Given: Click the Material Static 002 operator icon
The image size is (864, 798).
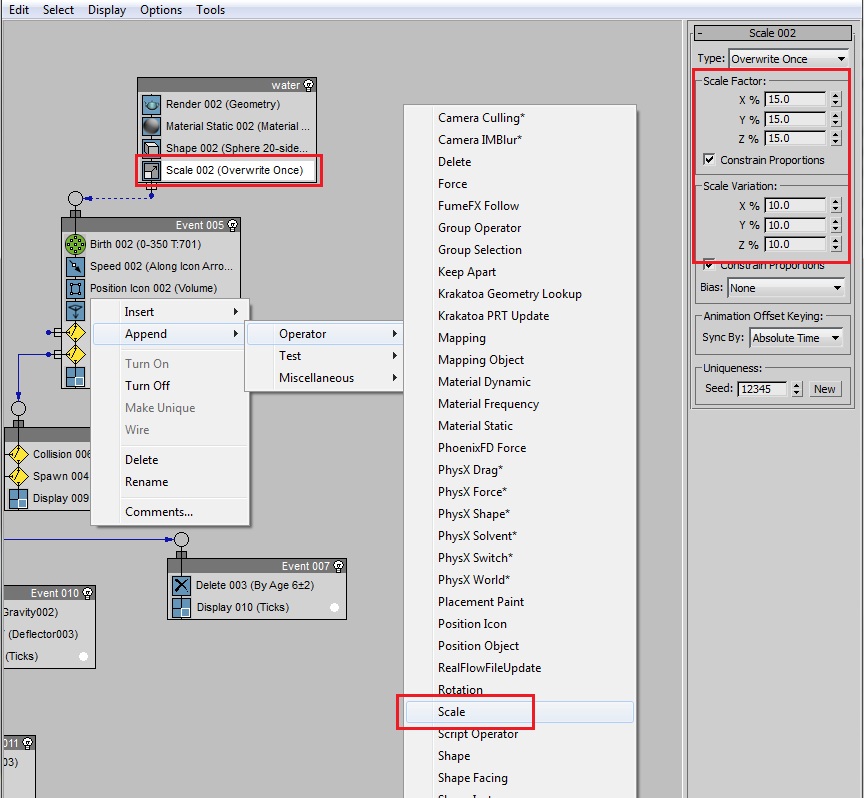Looking at the screenshot, I should [150, 125].
